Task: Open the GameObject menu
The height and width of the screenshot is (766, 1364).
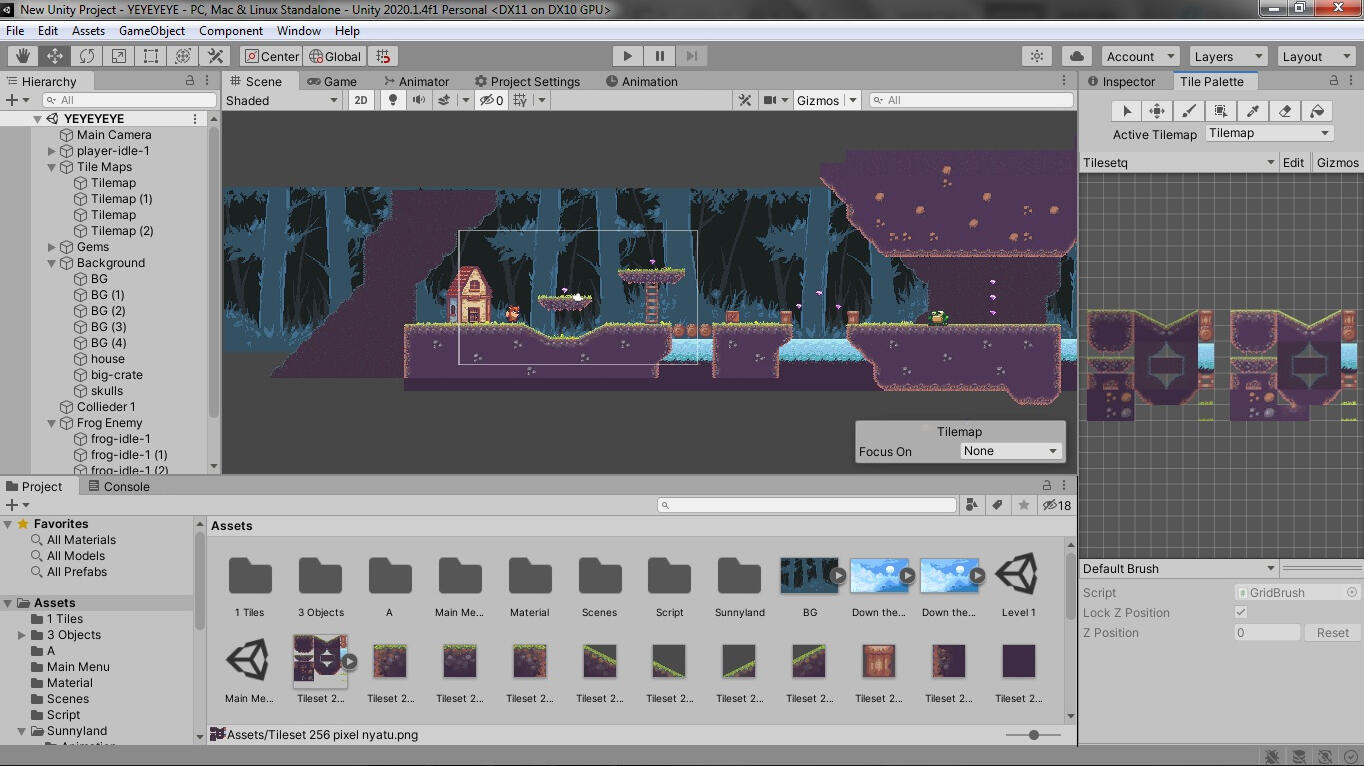Action: (152, 31)
